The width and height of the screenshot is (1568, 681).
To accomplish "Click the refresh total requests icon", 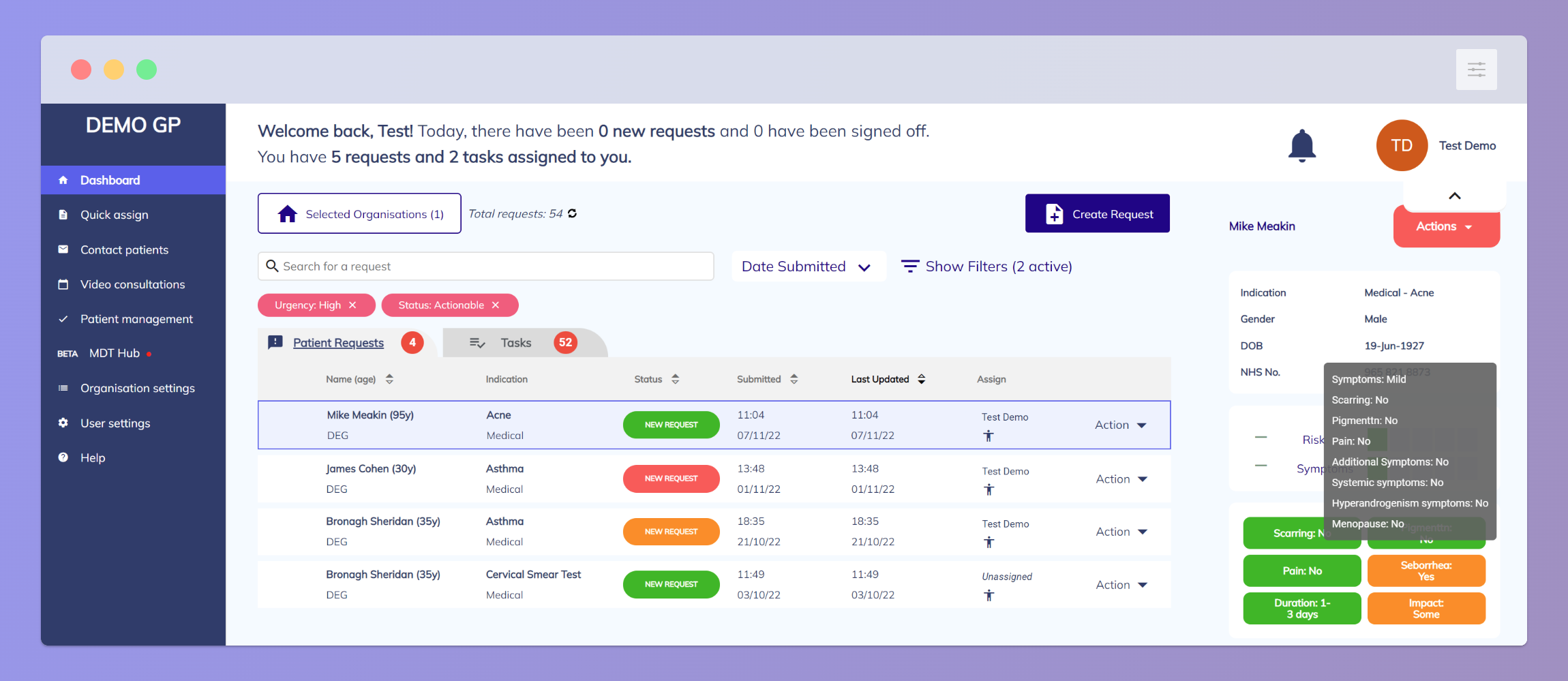I will click(572, 213).
